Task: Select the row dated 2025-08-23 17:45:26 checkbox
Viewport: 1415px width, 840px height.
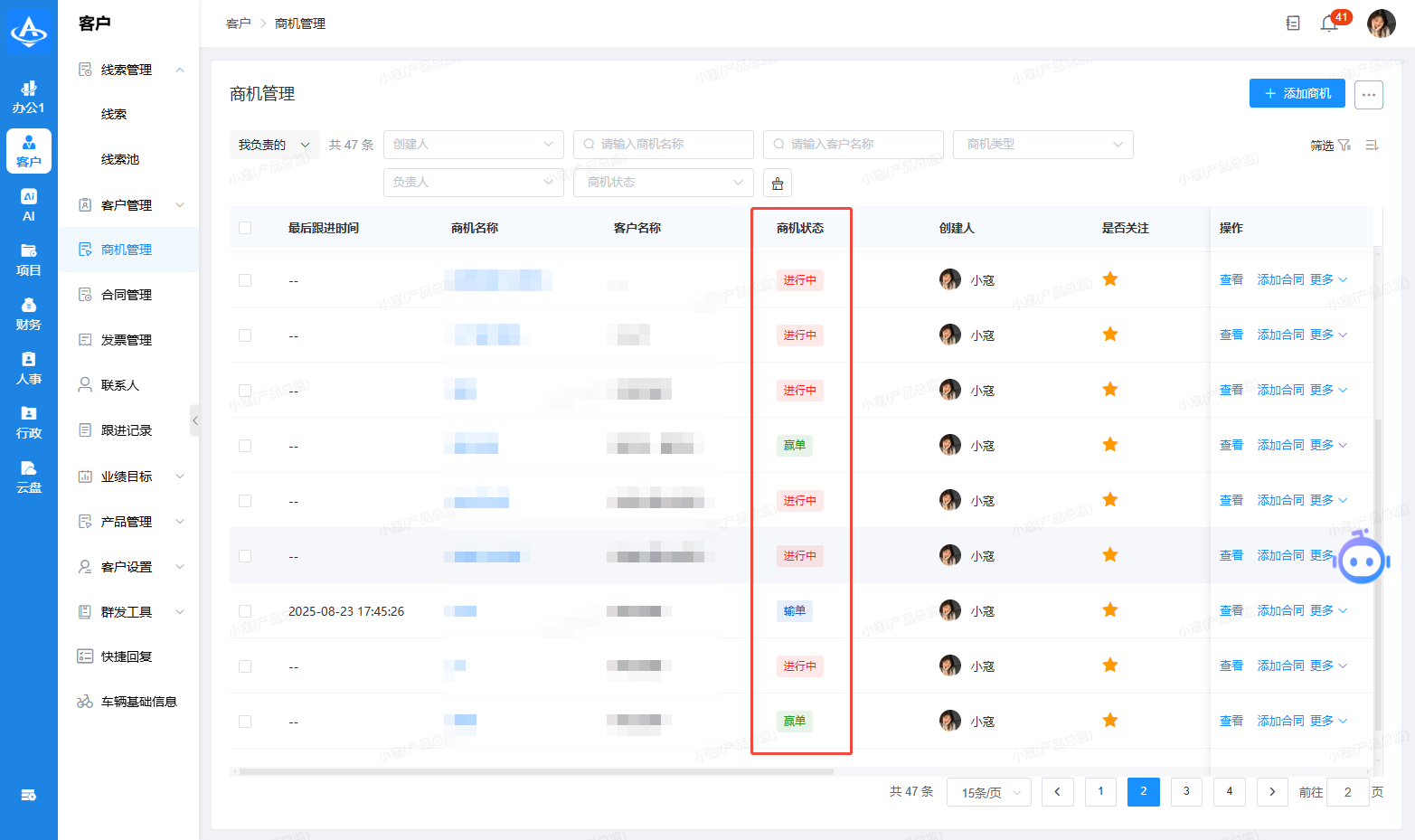Action: (x=245, y=611)
